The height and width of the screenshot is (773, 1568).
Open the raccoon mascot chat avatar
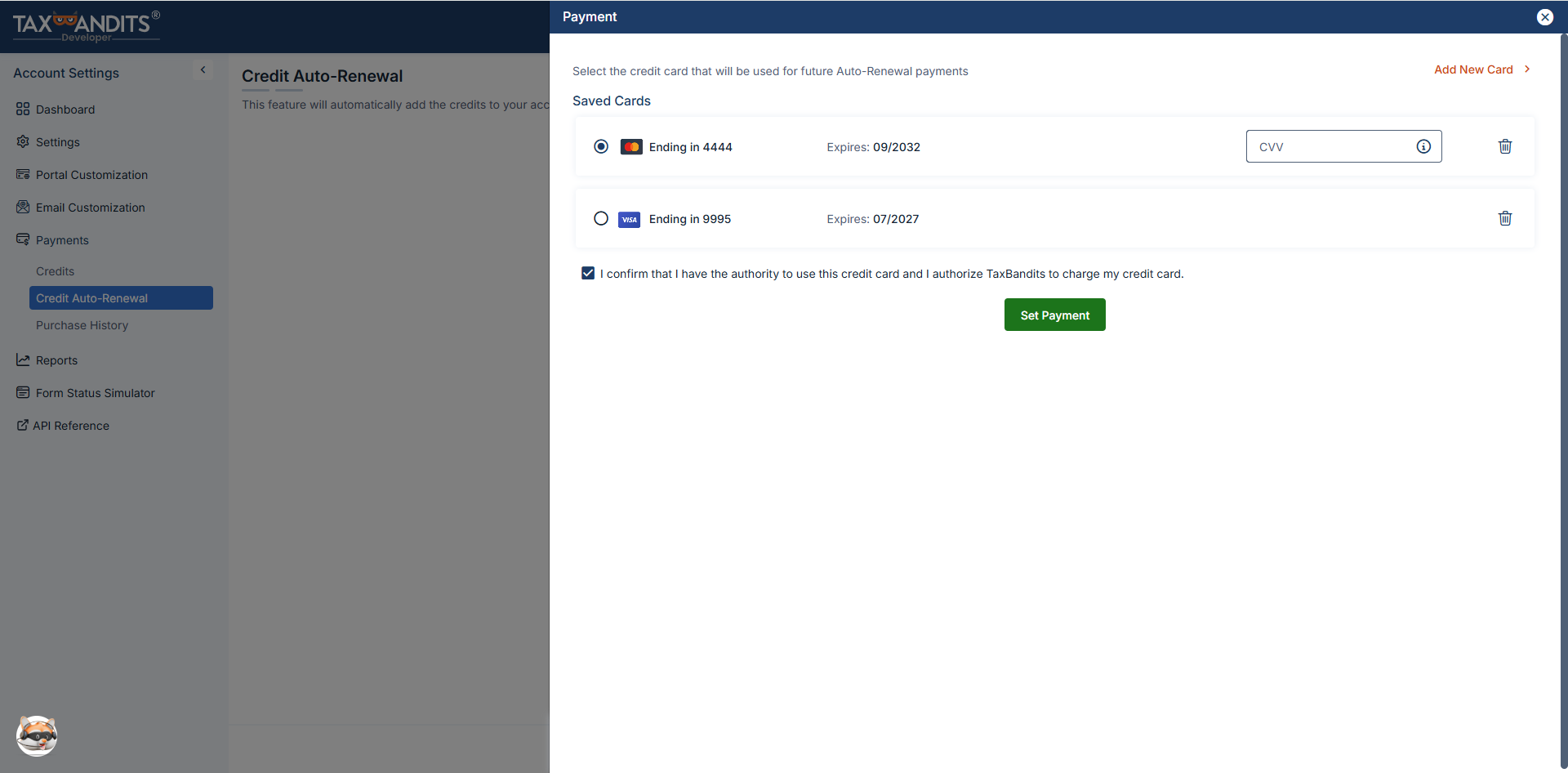tap(37, 735)
